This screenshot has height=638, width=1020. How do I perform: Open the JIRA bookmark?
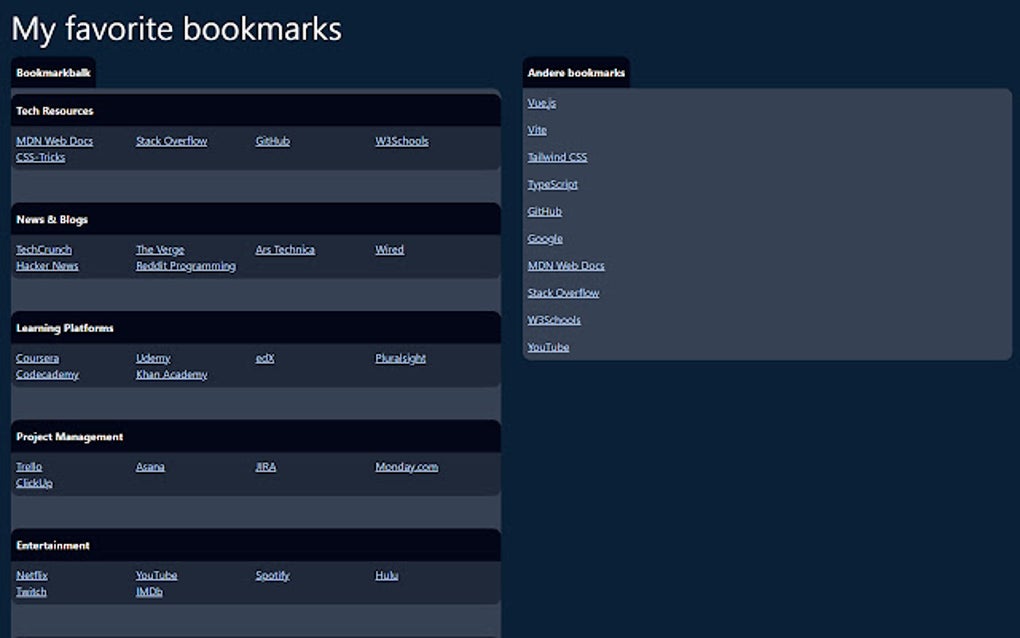(x=265, y=467)
